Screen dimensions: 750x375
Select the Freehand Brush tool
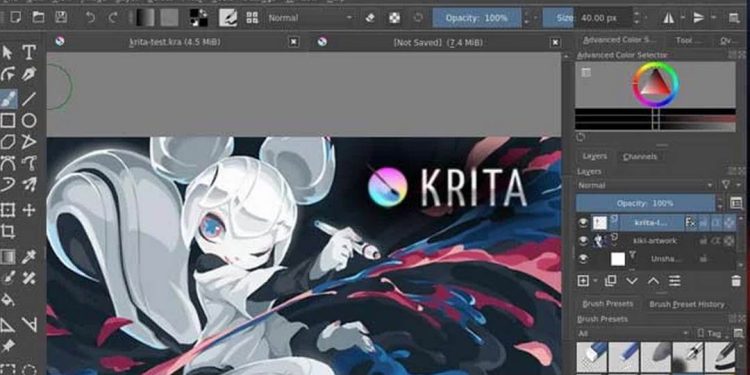[8, 99]
